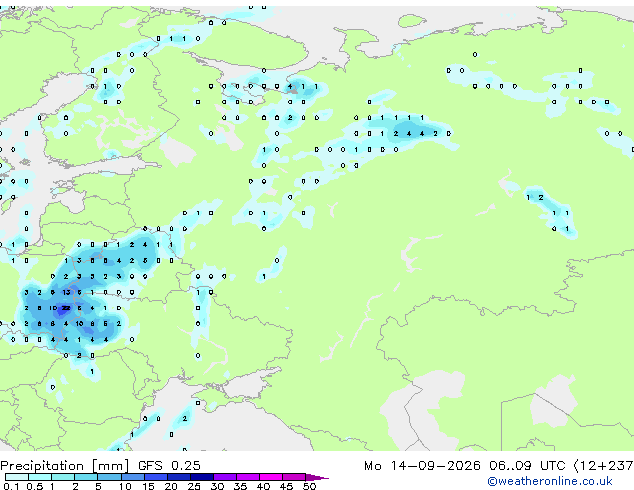634x490 pixels.
Task: Select the 15–20 mm blue legend swatch
Action: [x=156, y=477]
